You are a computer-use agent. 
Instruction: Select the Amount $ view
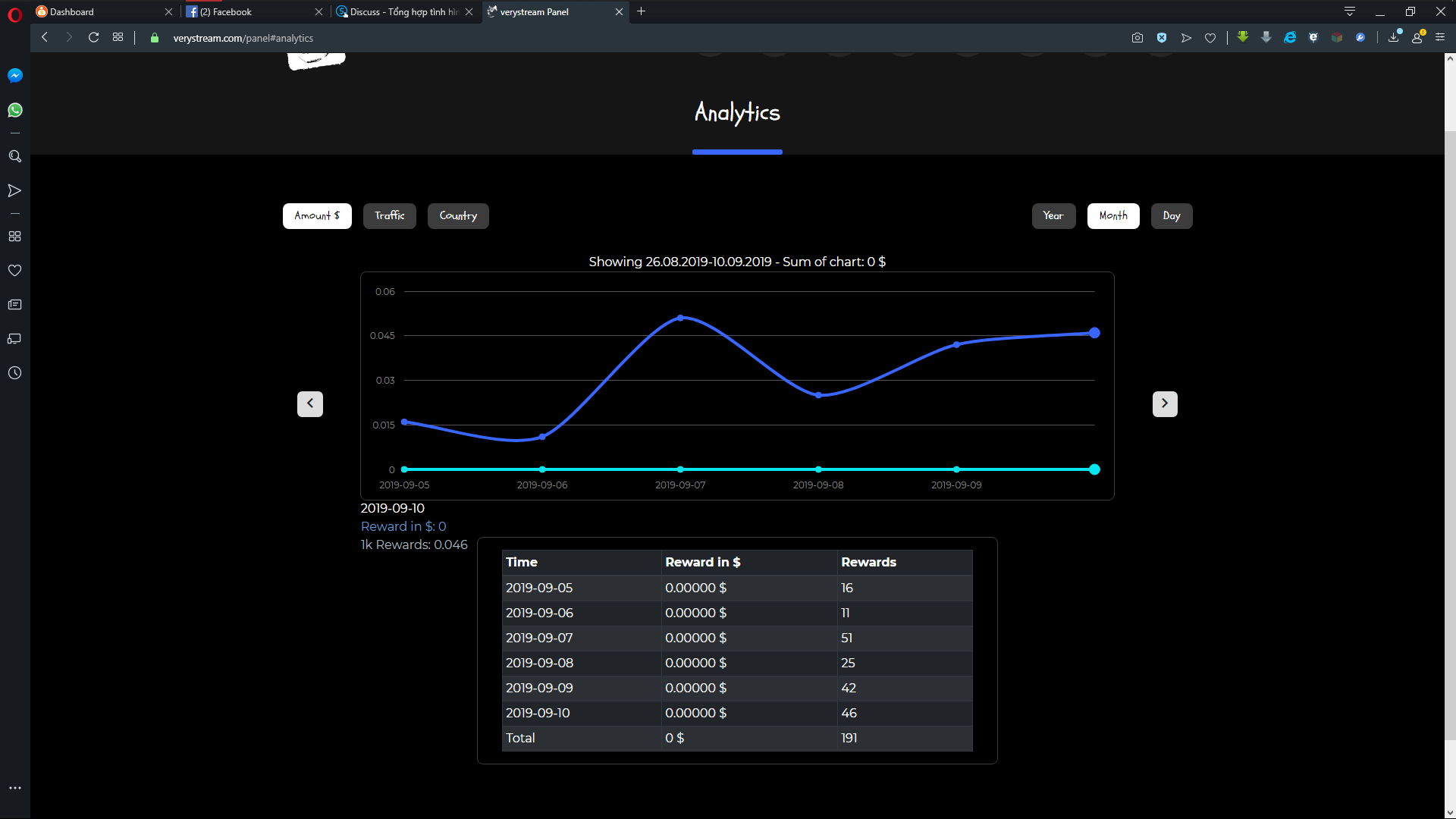pos(317,216)
